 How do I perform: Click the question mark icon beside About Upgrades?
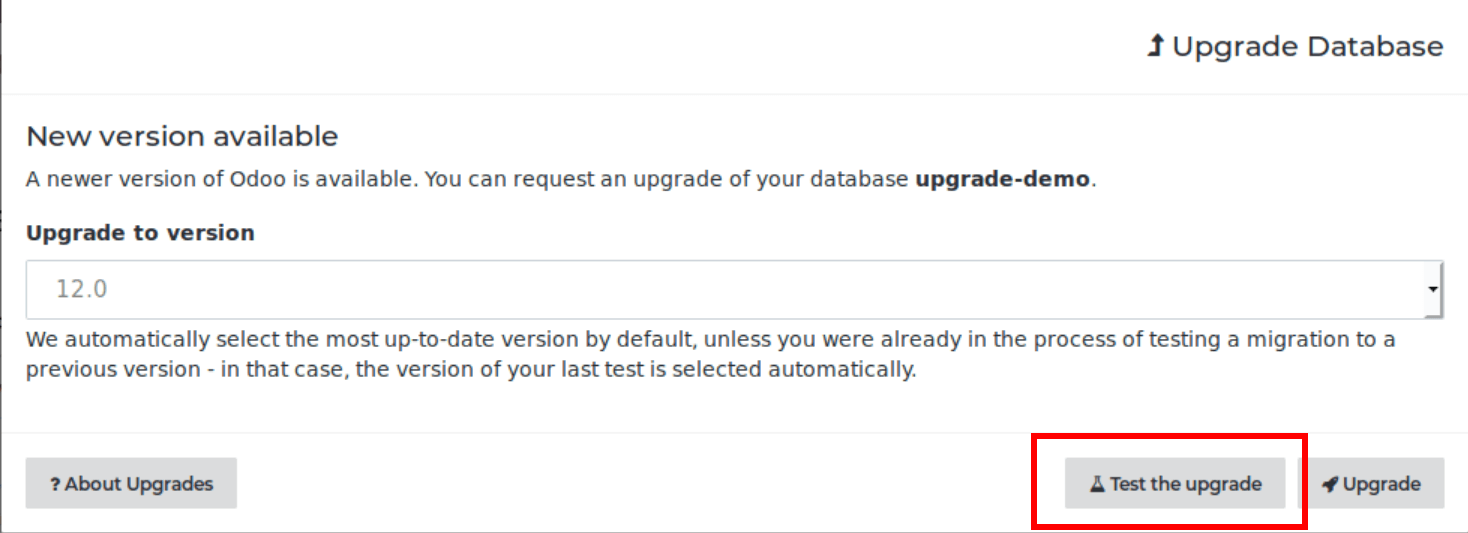pos(55,484)
